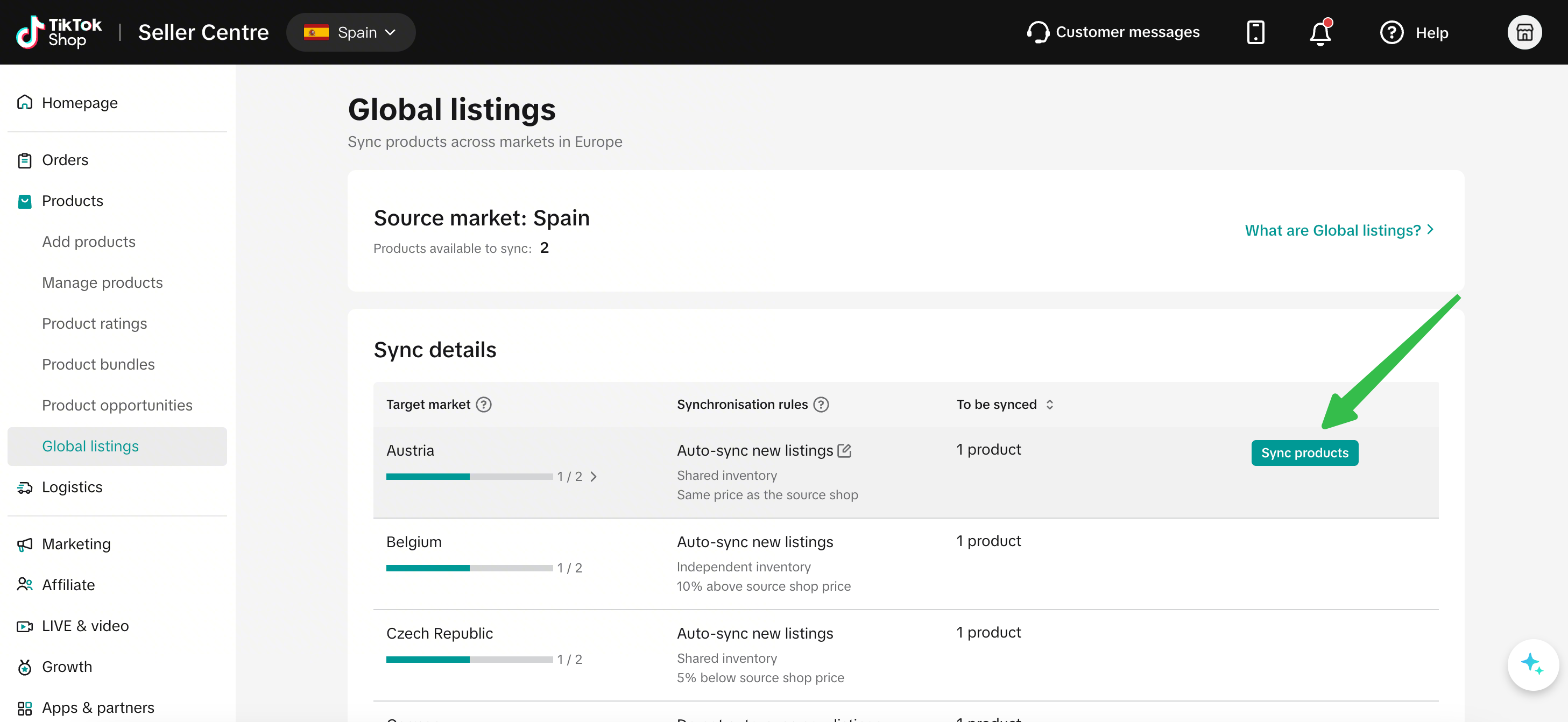Show Target market info tooltip icon
The image size is (1568, 722).
click(484, 405)
